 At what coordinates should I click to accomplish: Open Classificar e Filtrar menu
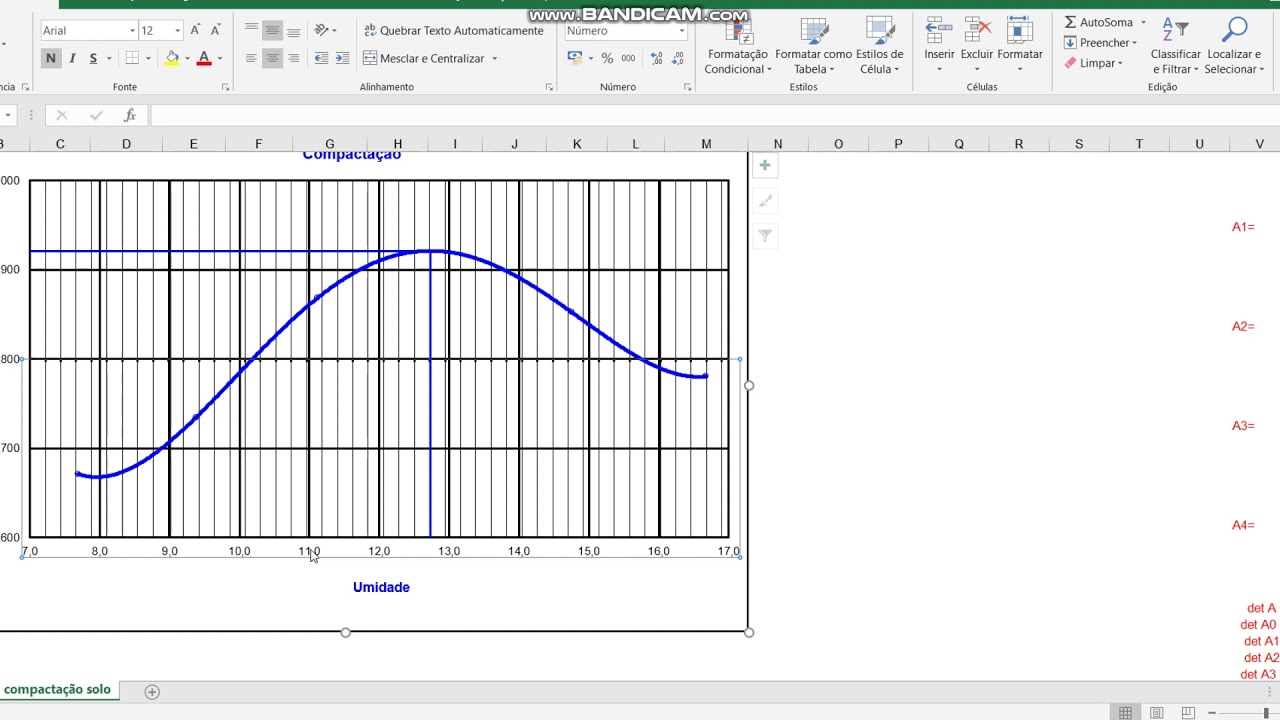(x=1176, y=47)
